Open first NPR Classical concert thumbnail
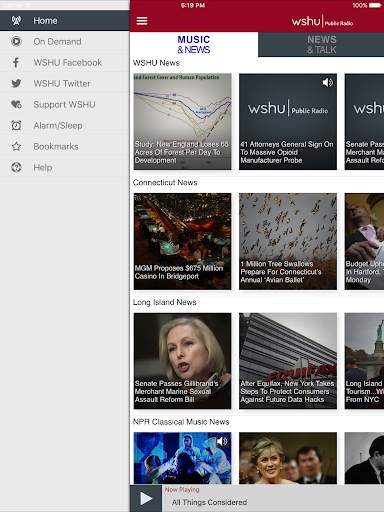Screen dimensions: 384x512 tap(182, 458)
